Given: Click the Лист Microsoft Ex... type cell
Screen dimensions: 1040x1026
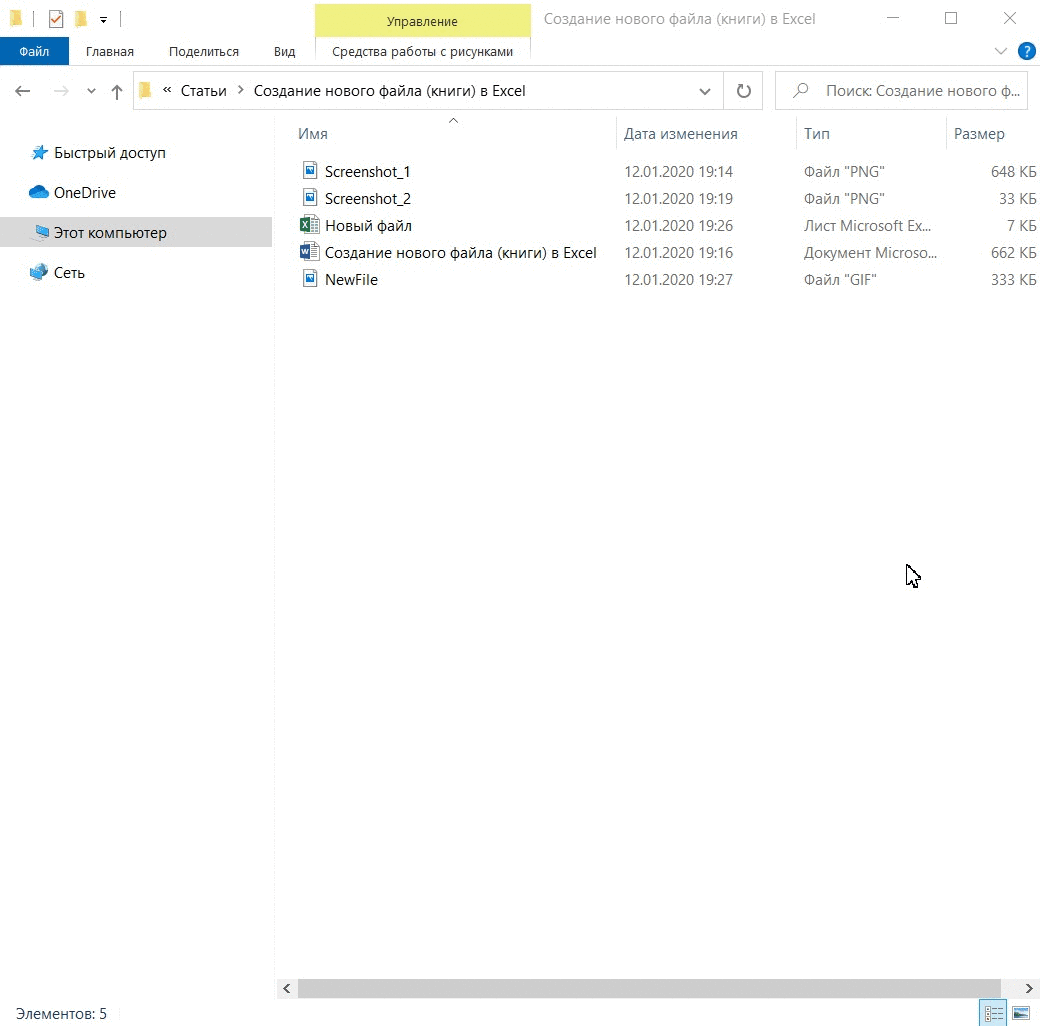Looking at the screenshot, I should (x=867, y=225).
